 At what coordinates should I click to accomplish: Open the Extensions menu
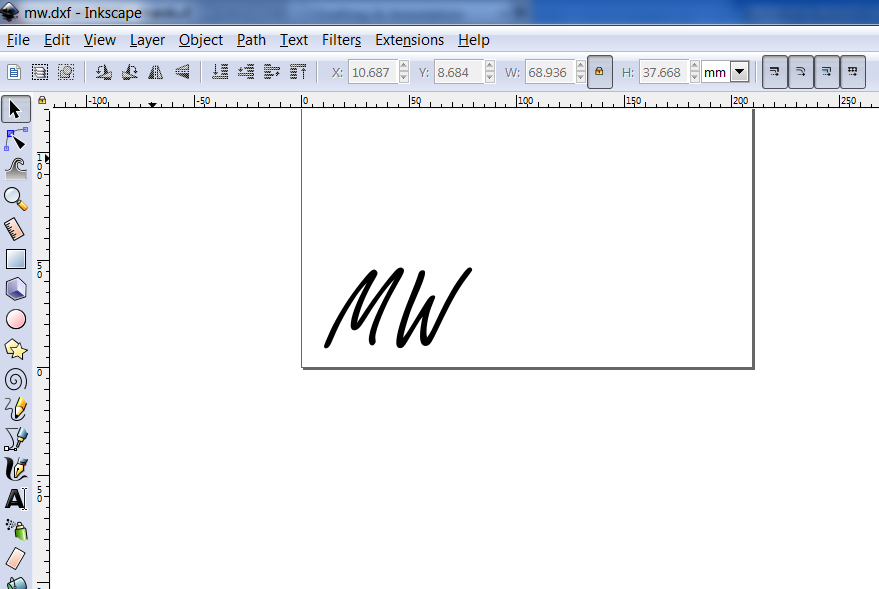[409, 40]
